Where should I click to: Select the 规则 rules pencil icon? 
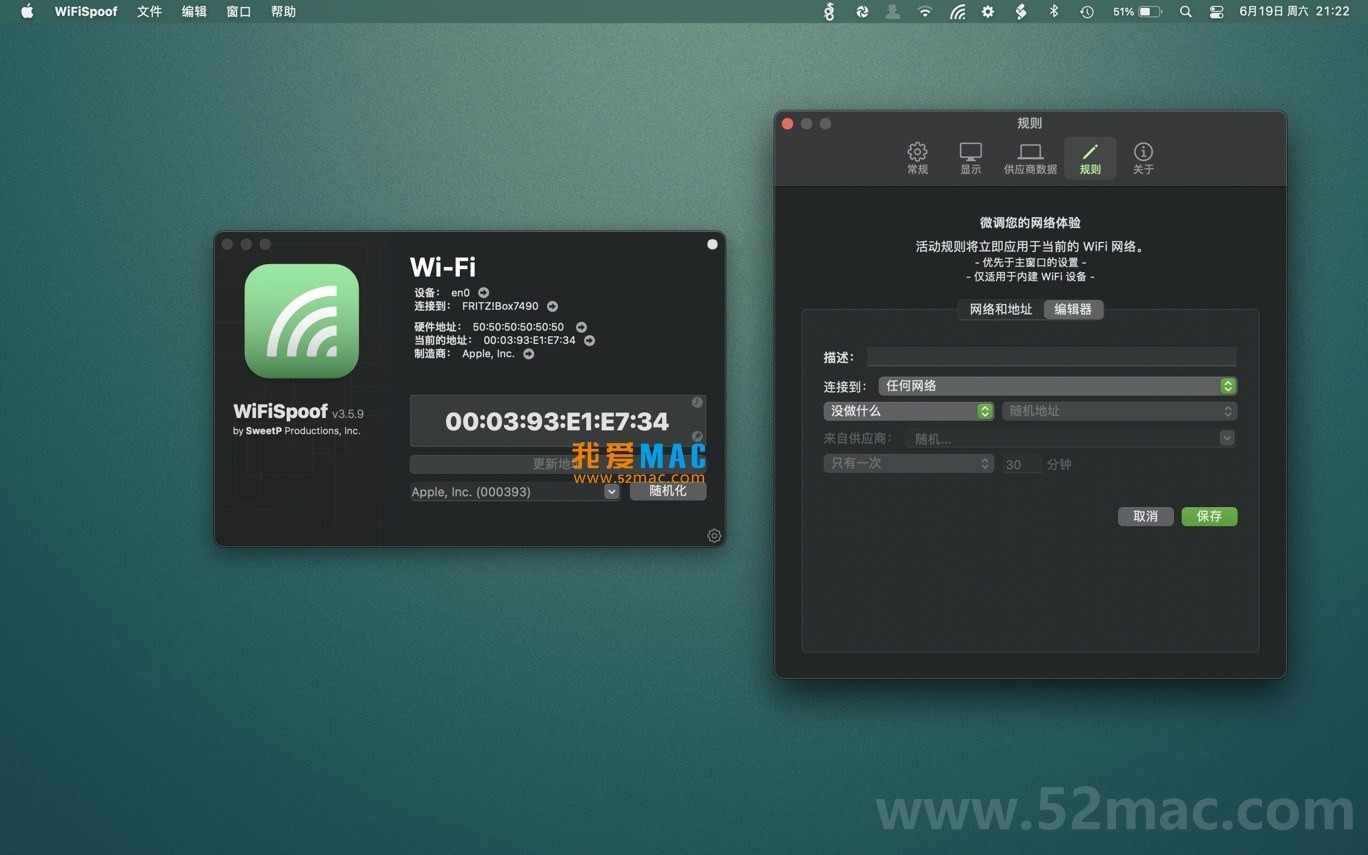[1089, 157]
